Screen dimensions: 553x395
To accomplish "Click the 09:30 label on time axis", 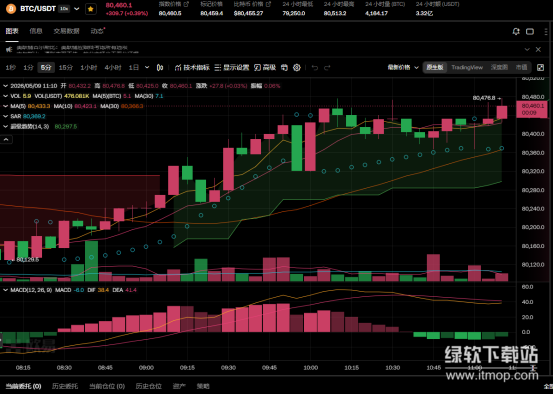I will [x=229, y=367].
